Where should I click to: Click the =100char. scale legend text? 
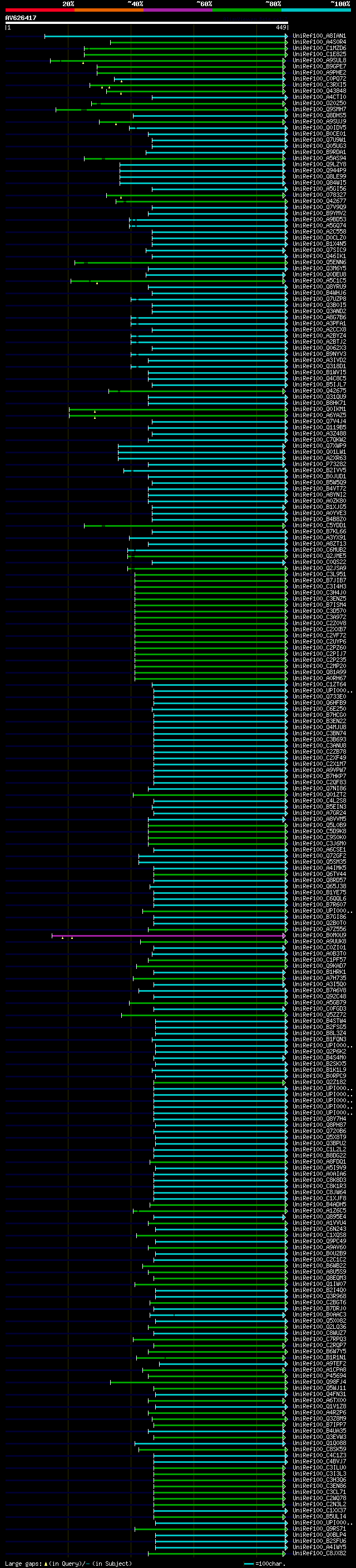pos(270,1564)
